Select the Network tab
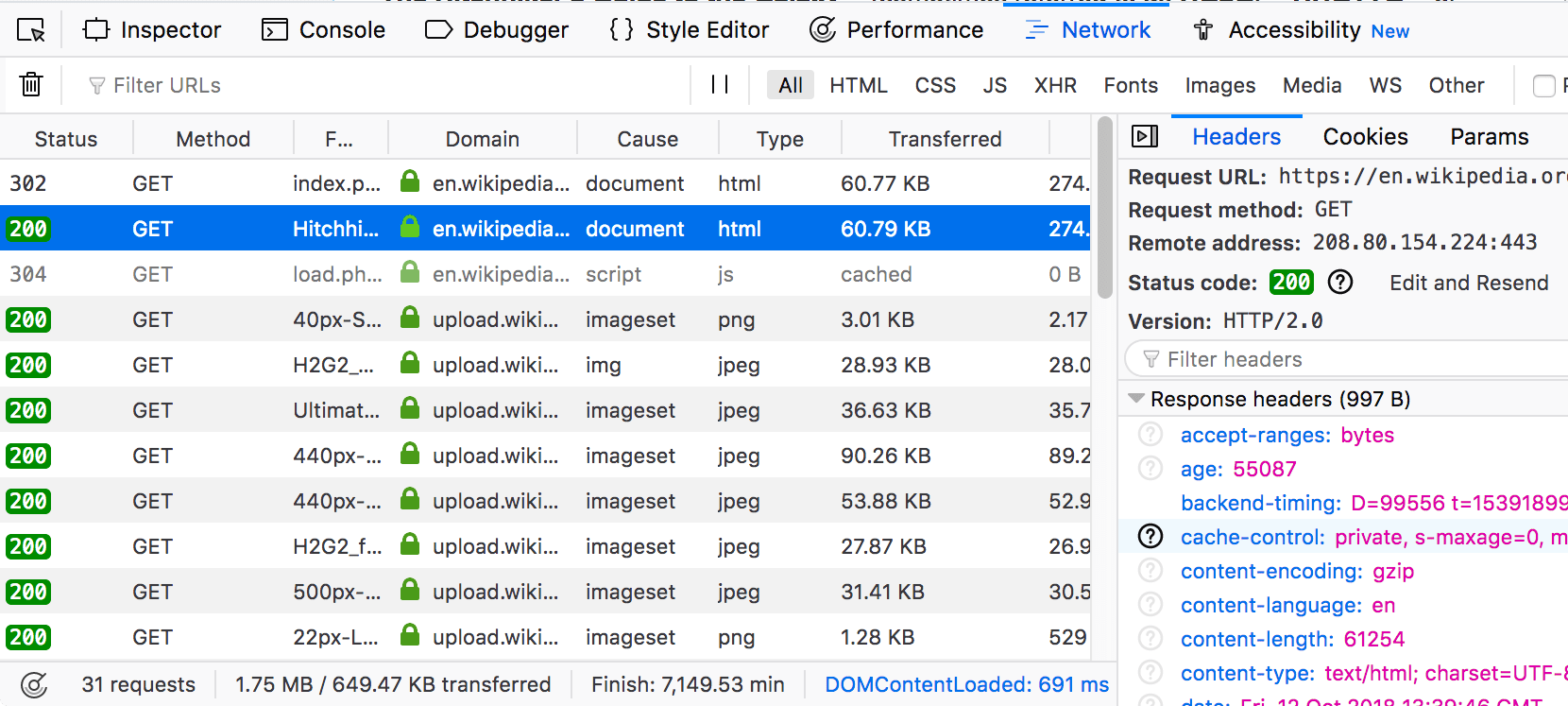This screenshot has height=706, width=1568. coord(1088,30)
